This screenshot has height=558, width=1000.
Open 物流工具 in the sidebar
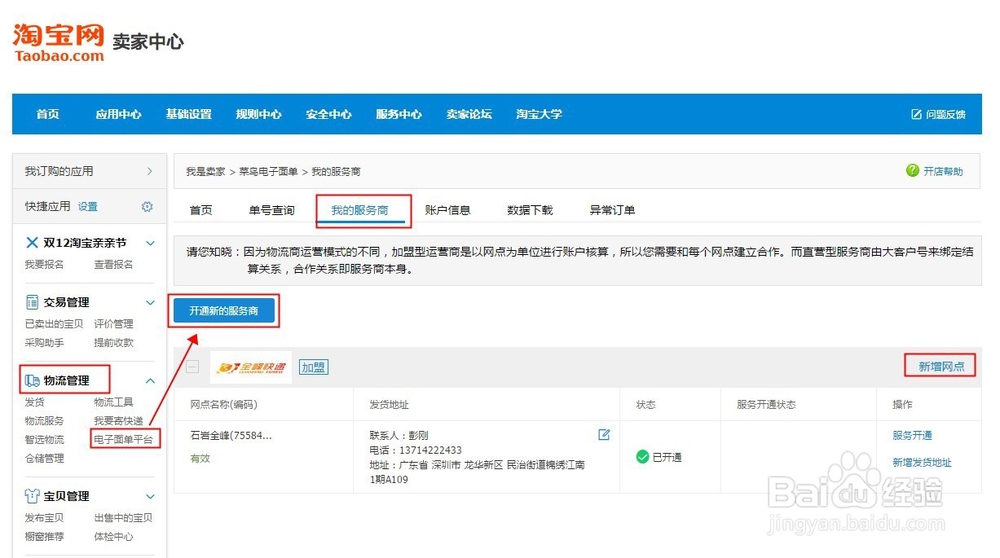point(114,402)
